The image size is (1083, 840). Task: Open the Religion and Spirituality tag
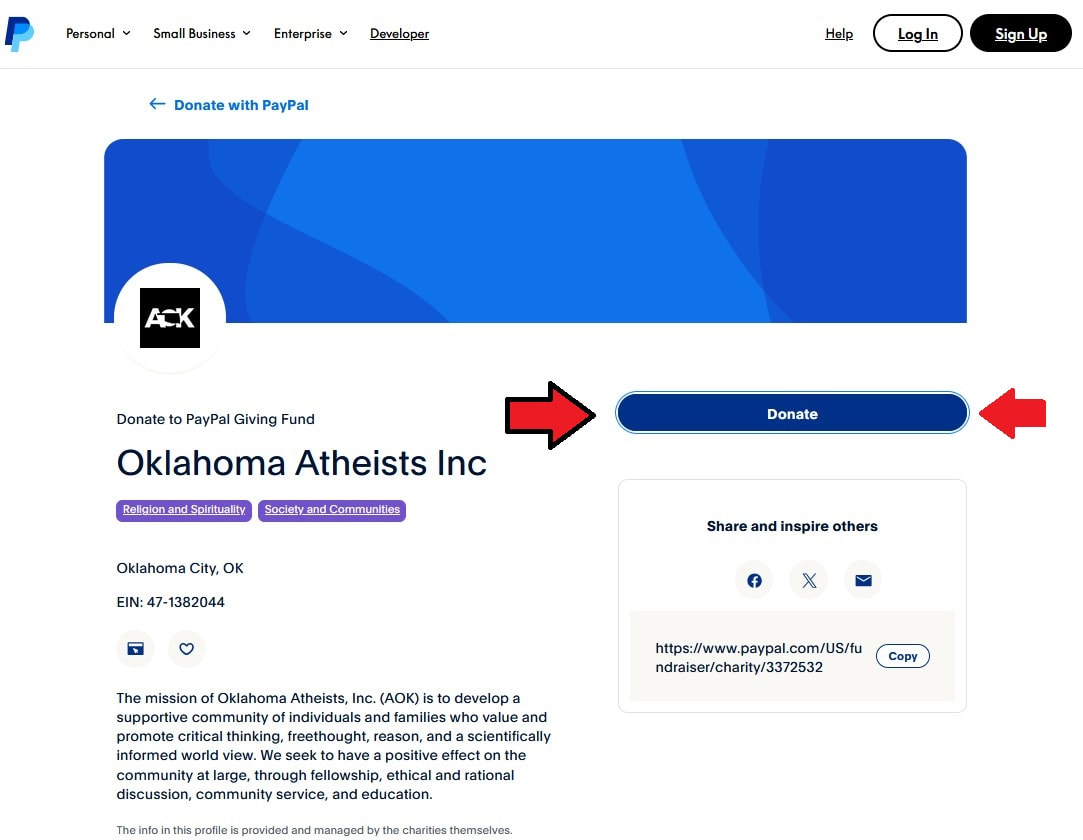[x=184, y=510]
